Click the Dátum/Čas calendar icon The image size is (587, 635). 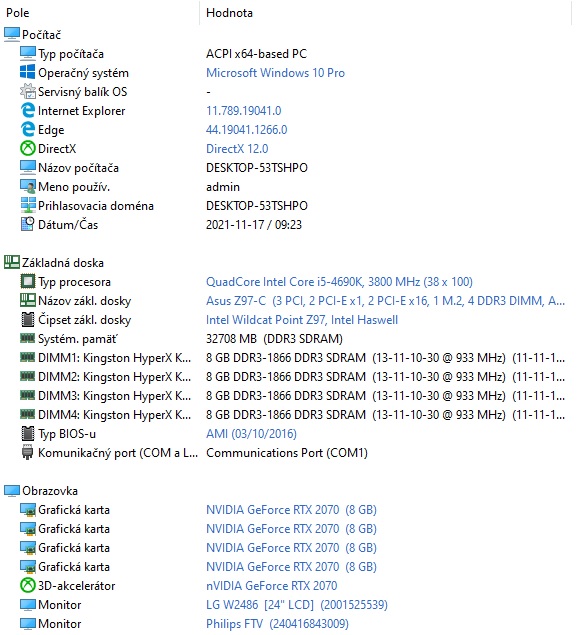28,224
